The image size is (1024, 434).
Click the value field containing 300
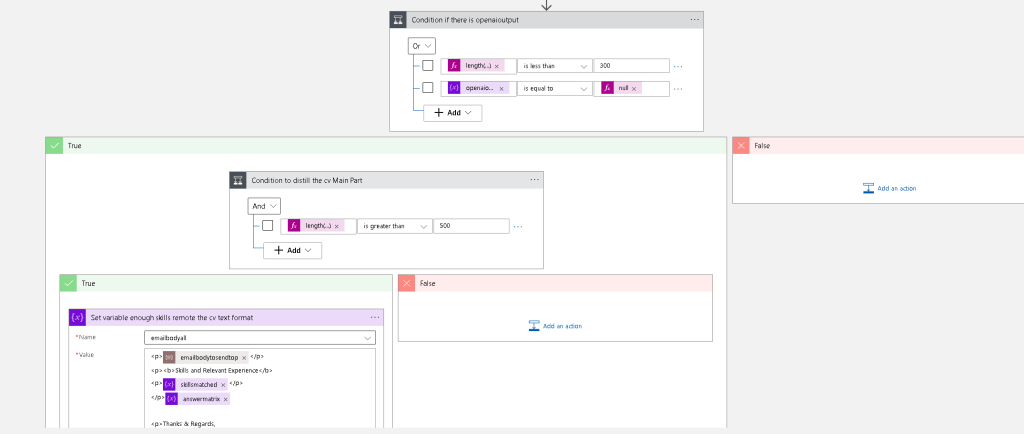pos(632,66)
